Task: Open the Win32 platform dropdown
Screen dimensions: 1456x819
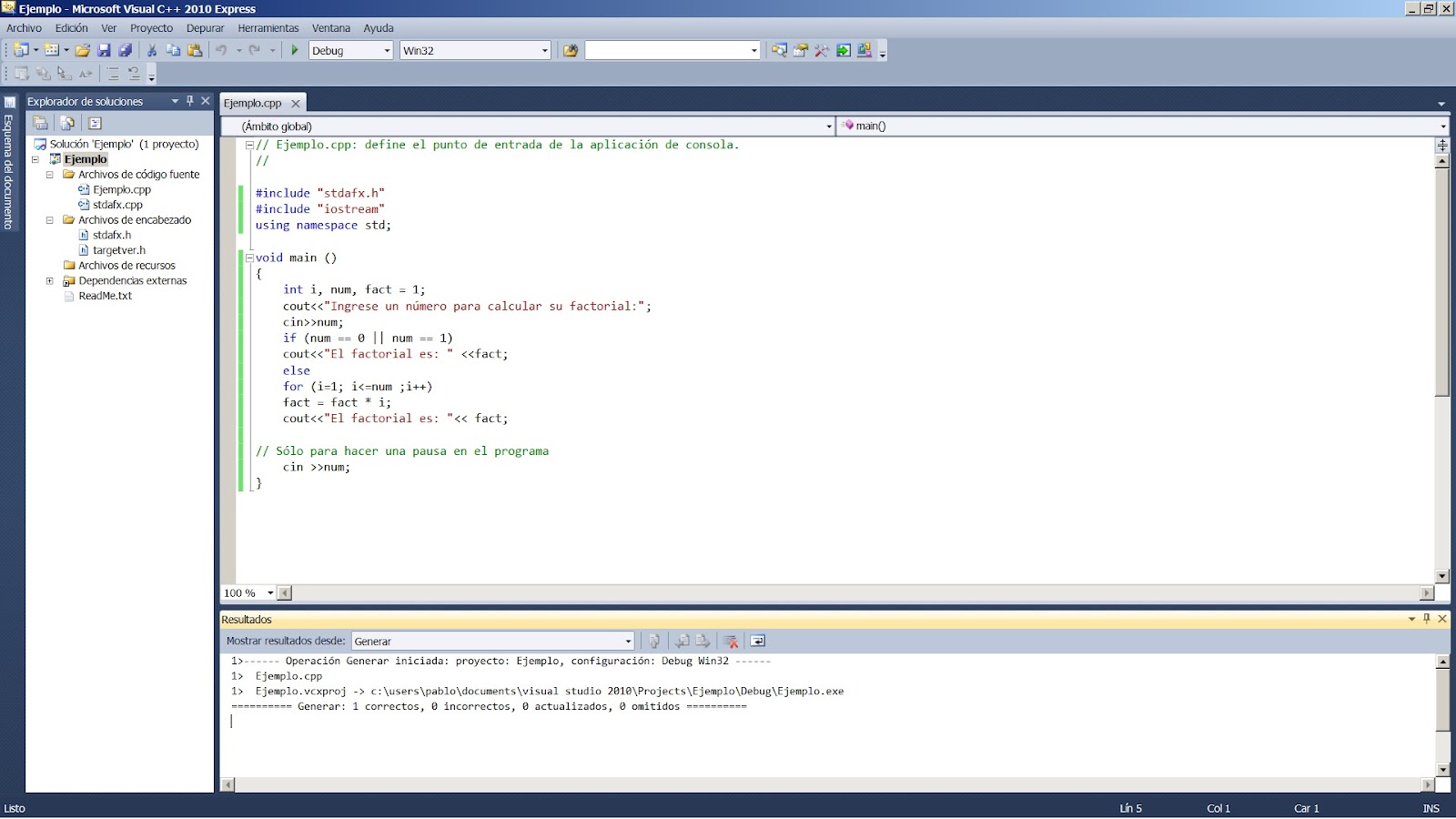Action: pyautogui.click(x=545, y=50)
